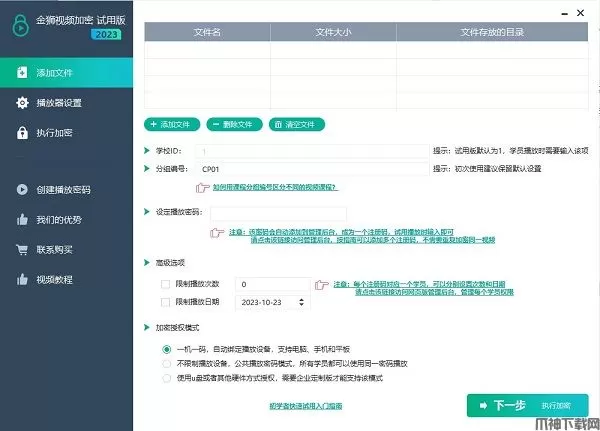Open 创建播放密码 in the sidebar
Viewport: 600px width, 431px height.
tap(67, 189)
